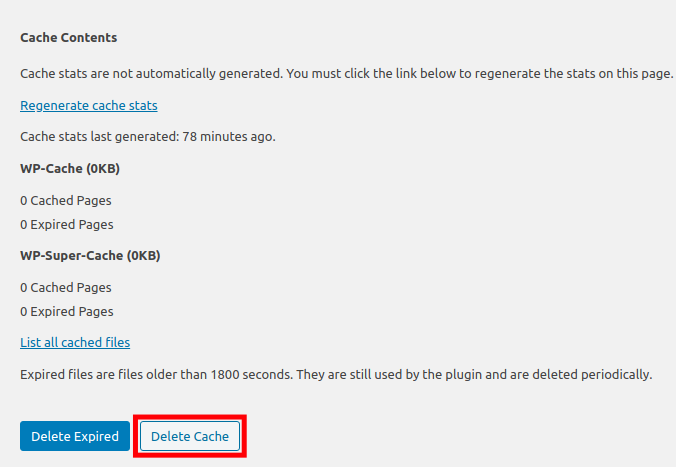Click the Delete Cache button
Viewport: 676px width, 467px height.
pyautogui.click(x=190, y=436)
